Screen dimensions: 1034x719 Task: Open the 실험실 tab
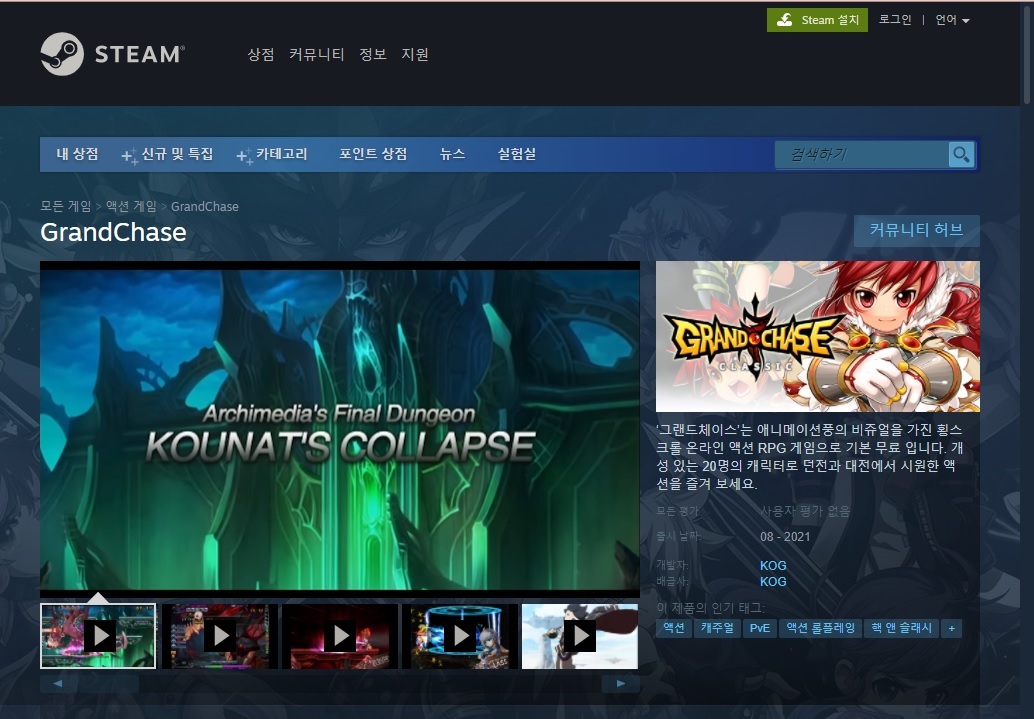pos(516,154)
